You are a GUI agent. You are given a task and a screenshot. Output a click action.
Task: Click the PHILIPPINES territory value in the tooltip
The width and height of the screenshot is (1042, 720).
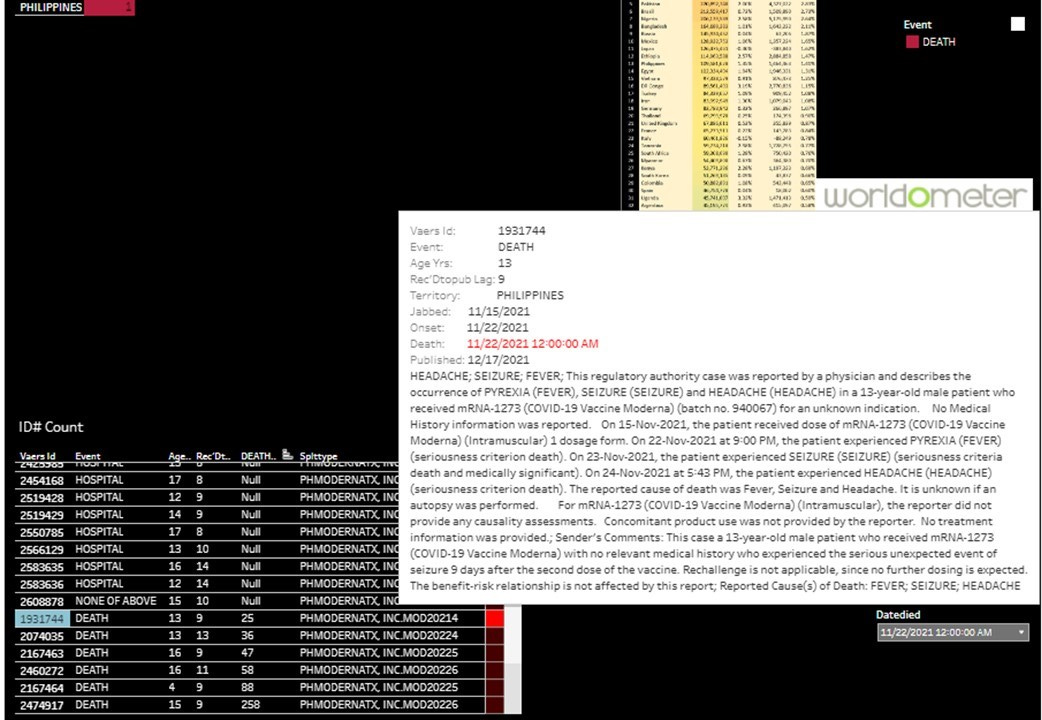tap(530, 295)
